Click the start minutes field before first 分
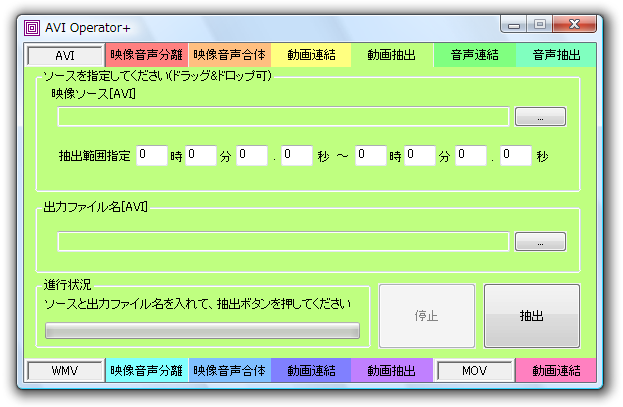The image size is (623, 407). coord(201,155)
